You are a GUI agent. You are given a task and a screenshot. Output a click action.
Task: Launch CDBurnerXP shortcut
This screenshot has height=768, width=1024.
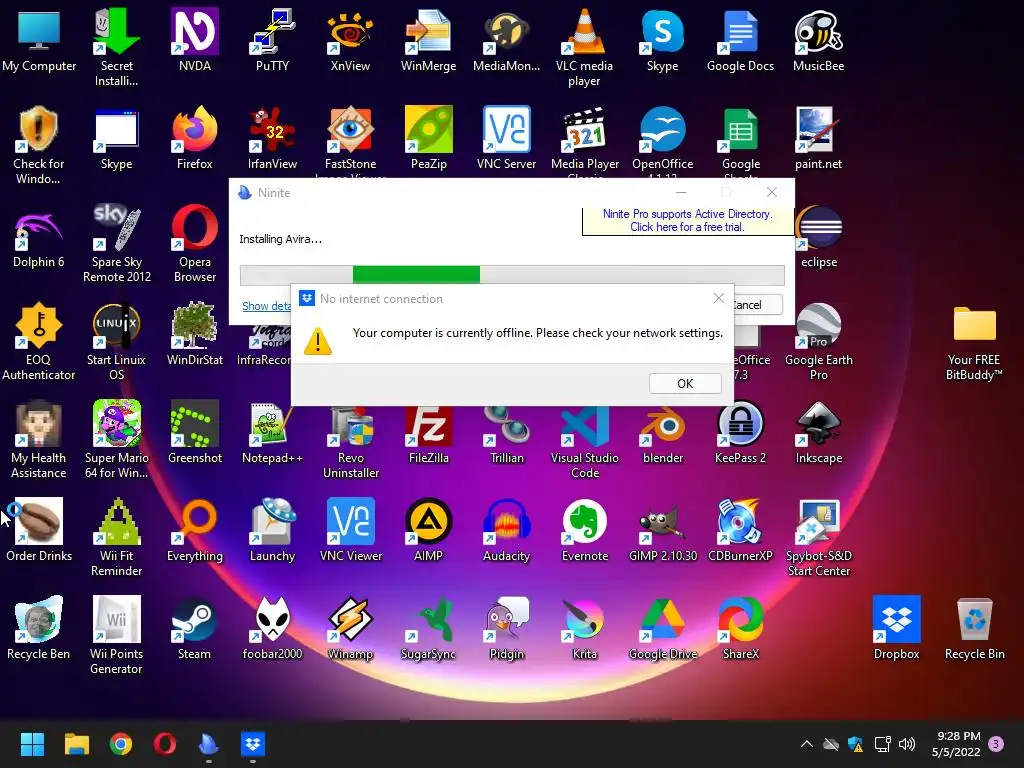(x=740, y=530)
